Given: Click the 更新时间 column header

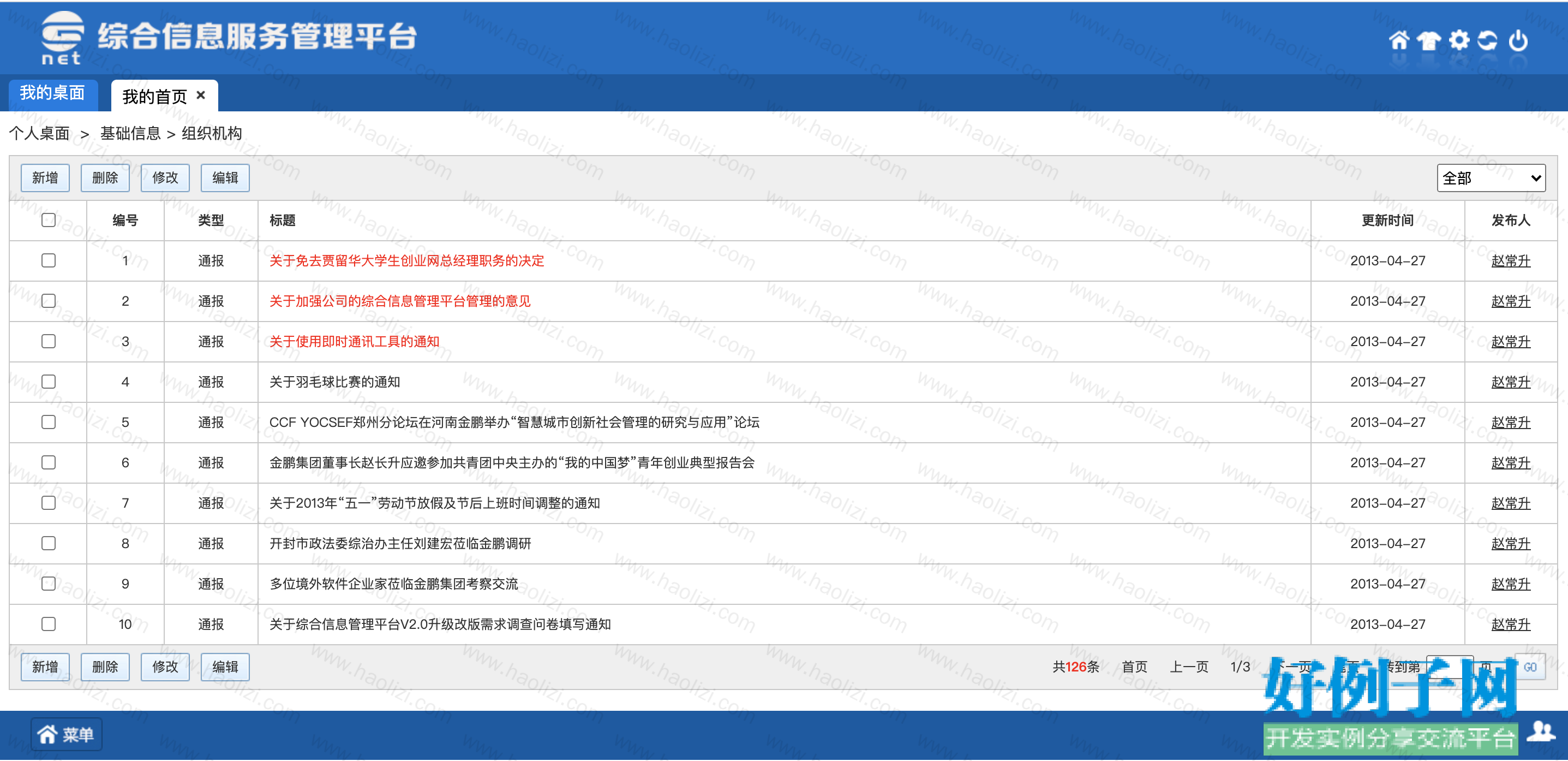Looking at the screenshot, I should (1388, 220).
